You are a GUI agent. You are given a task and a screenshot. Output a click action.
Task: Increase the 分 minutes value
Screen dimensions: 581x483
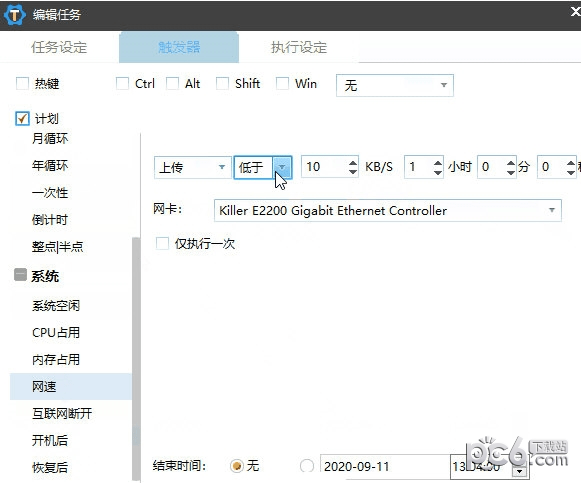pos(511,162)
